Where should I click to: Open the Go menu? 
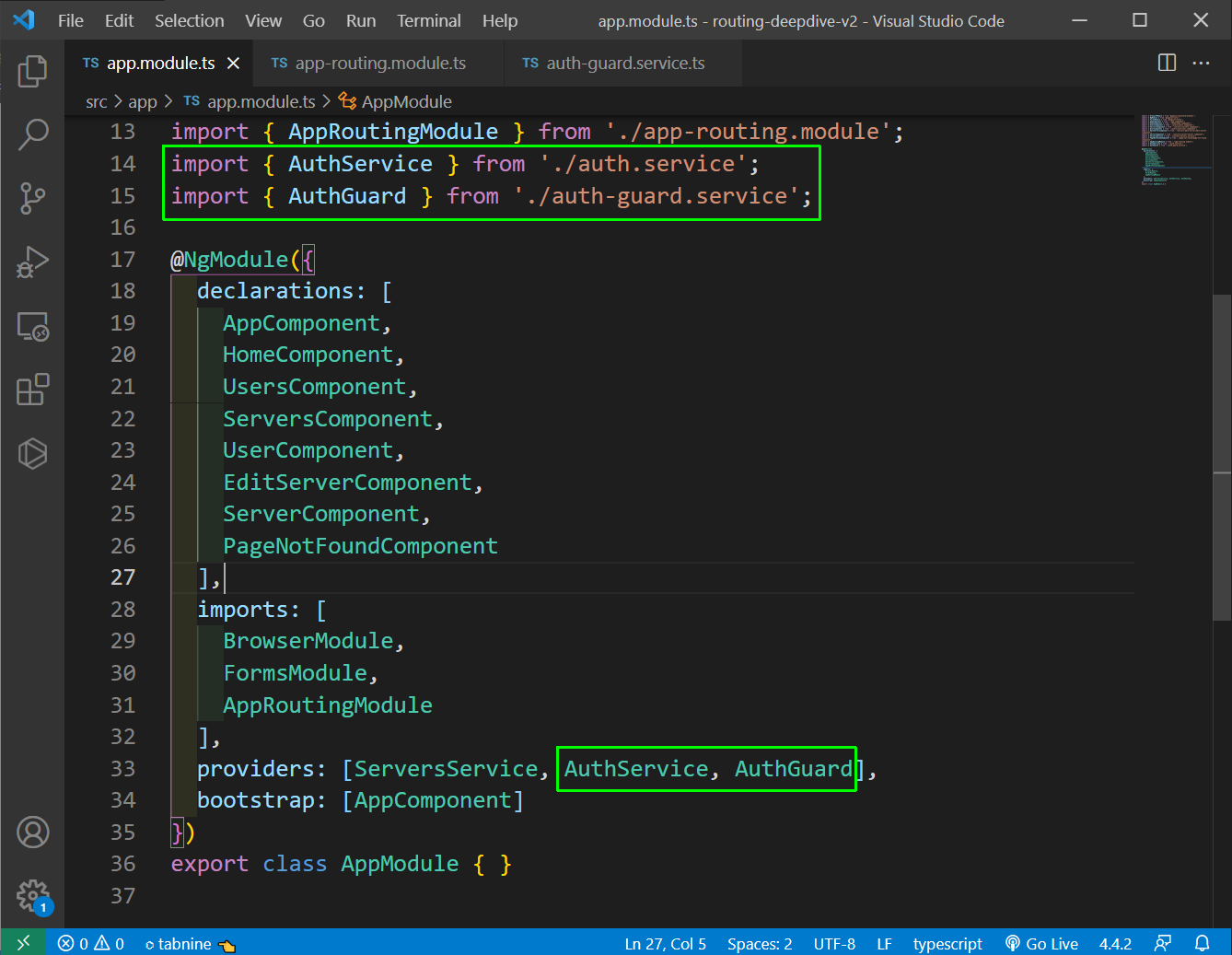[313, 20]
